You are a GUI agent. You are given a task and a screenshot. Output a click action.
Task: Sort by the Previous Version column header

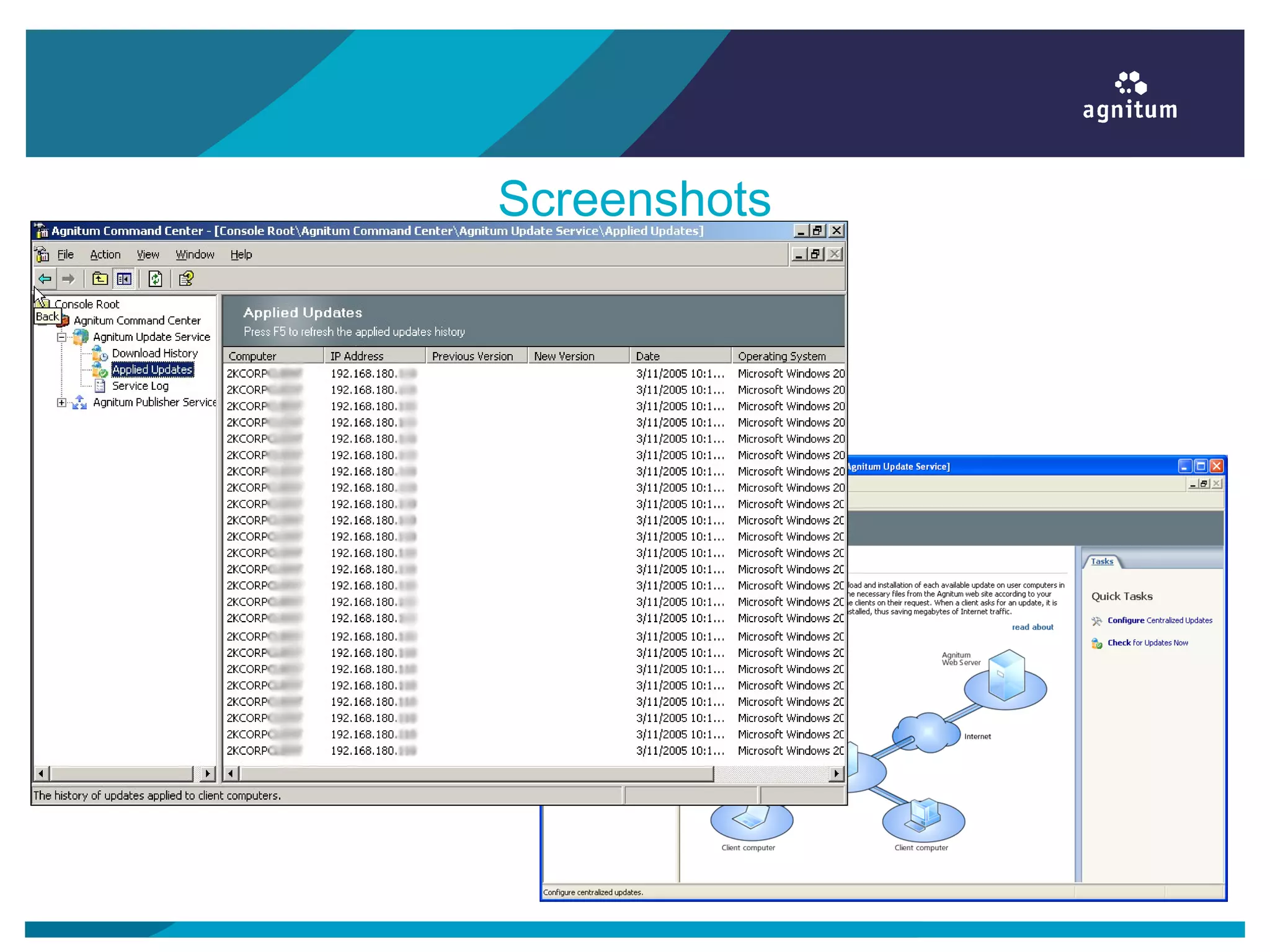477,356
